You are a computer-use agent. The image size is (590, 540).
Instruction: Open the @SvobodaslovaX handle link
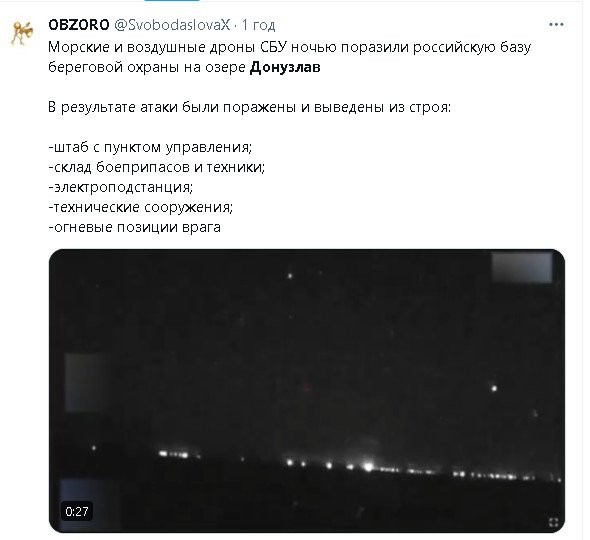coord(172,25)
